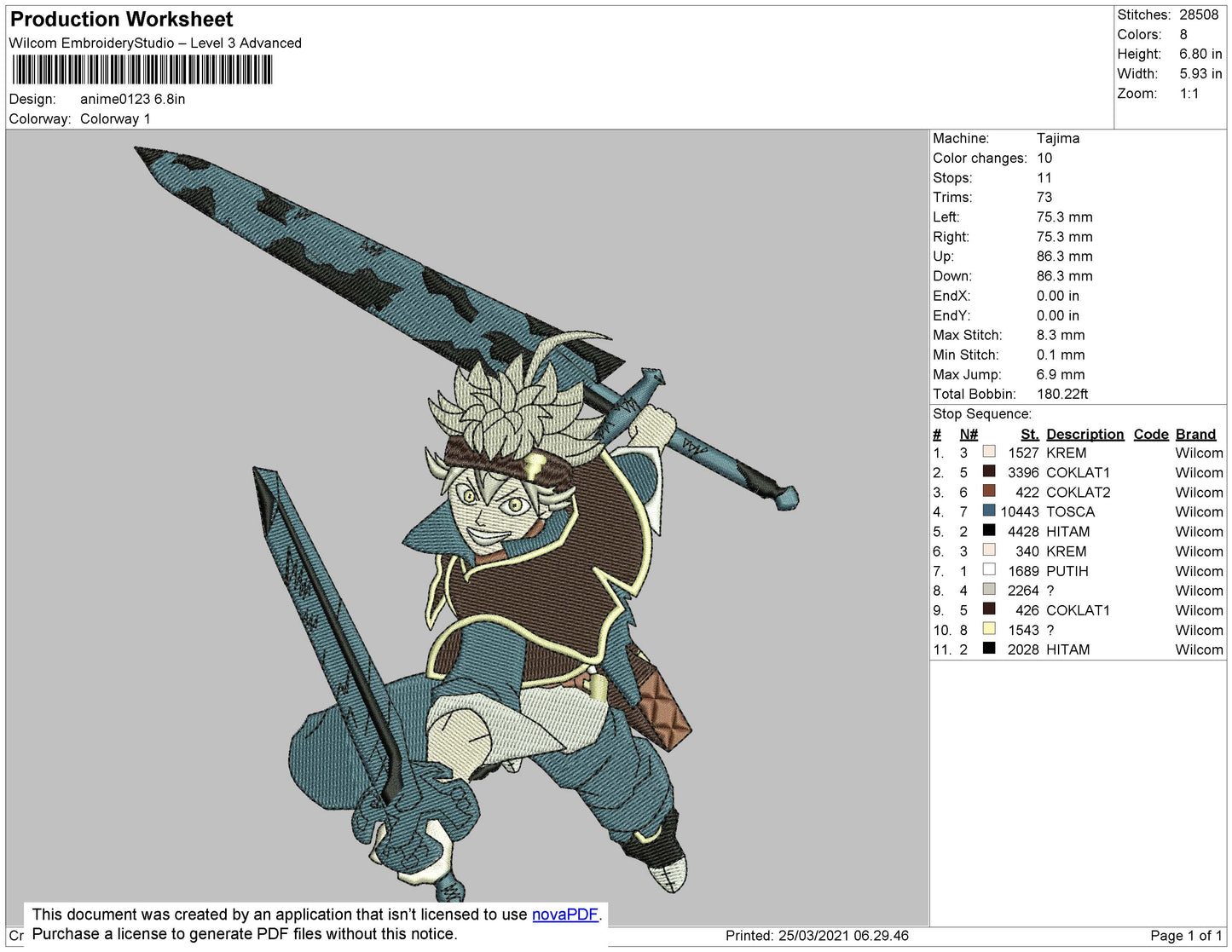1232x952 pixels.
Task: Click the 'St.' column header
Action: tap(1030, 435)
